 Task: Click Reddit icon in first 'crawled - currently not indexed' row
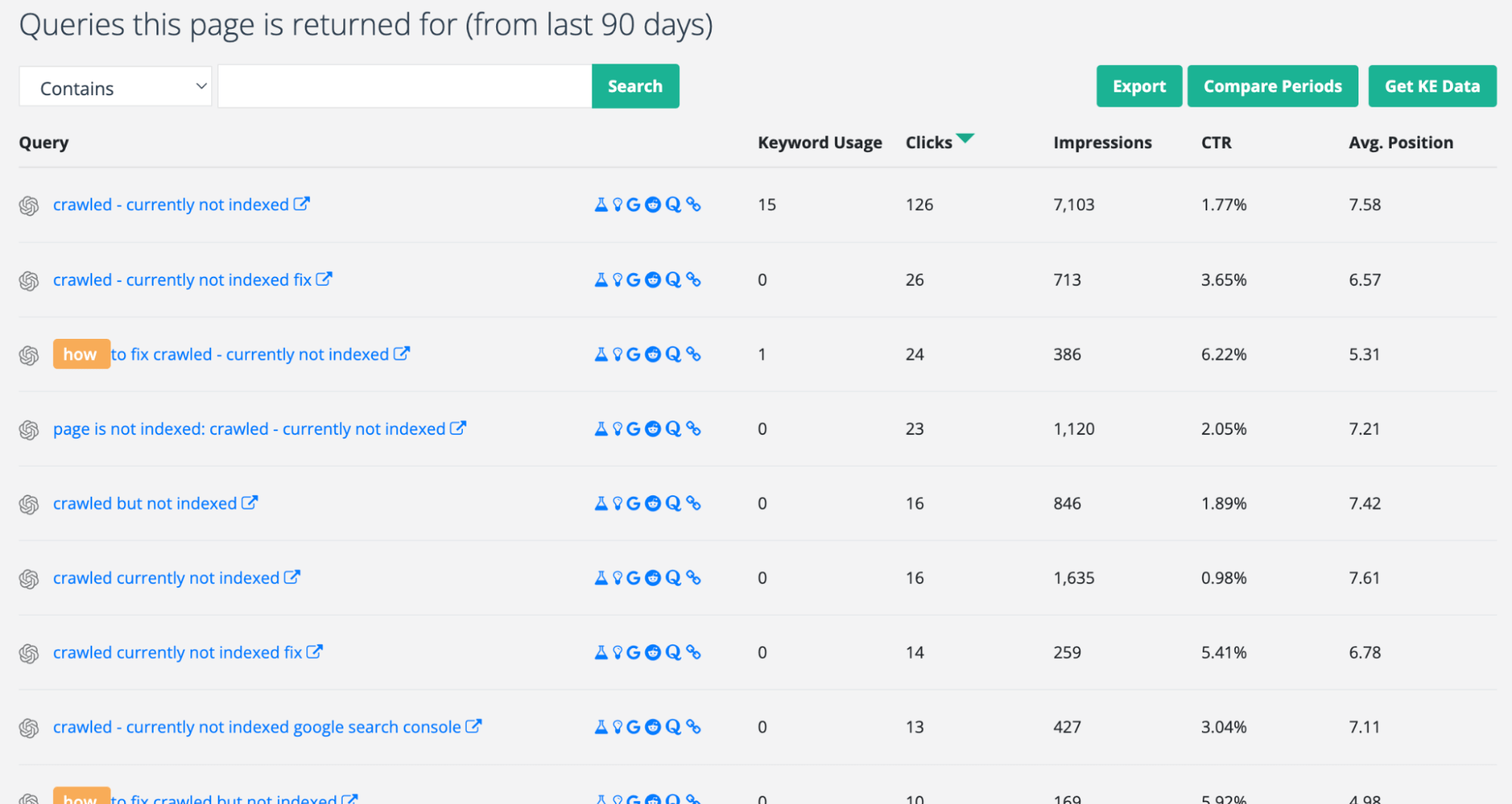click(x=653, y=205)
